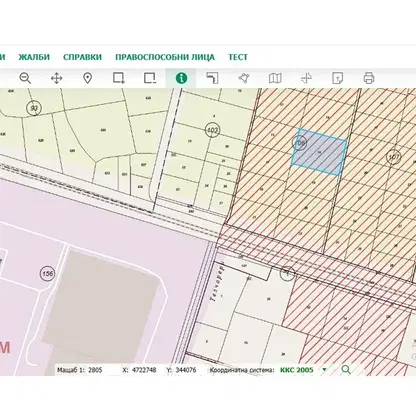
Task: Click the district label 156 circle
Action: pos(47,274)
